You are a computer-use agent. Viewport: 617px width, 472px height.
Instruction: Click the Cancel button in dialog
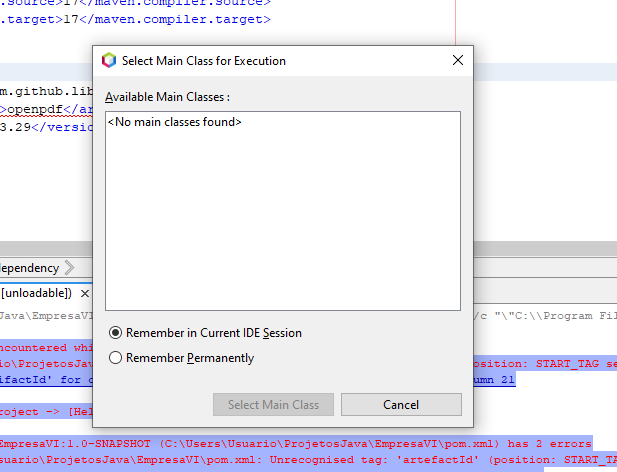pos(401,405)
